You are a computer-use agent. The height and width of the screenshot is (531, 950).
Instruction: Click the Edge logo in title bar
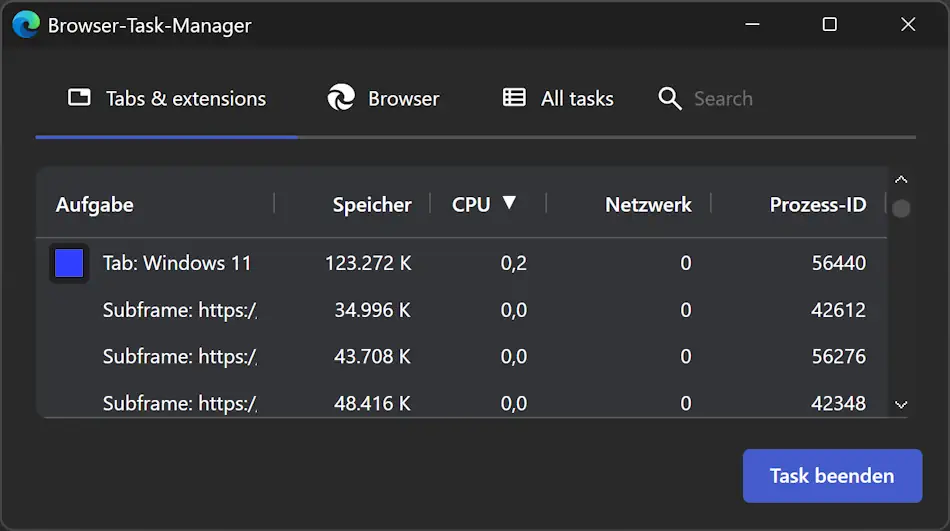pos(26,24)
